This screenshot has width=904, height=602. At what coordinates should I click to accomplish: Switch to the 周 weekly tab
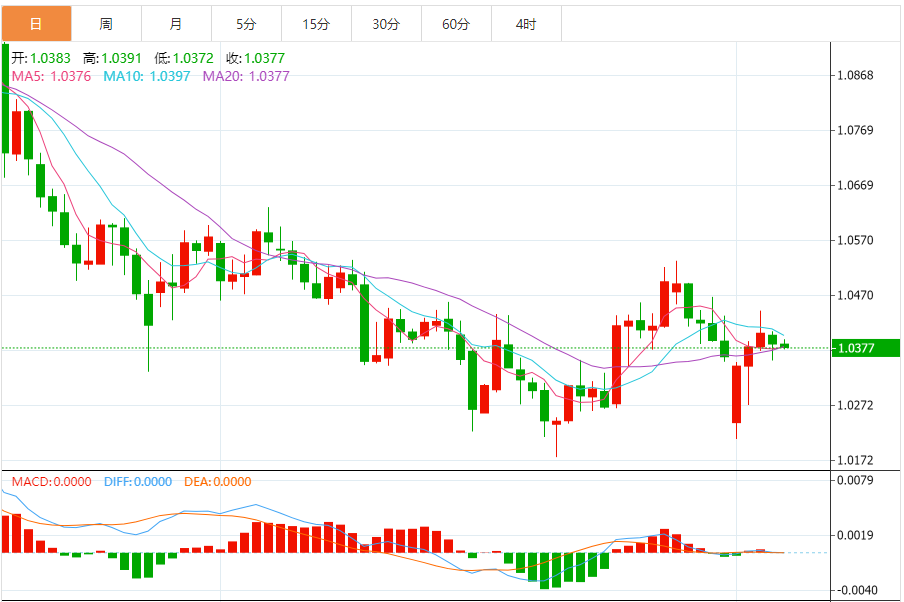coord(106,24)
